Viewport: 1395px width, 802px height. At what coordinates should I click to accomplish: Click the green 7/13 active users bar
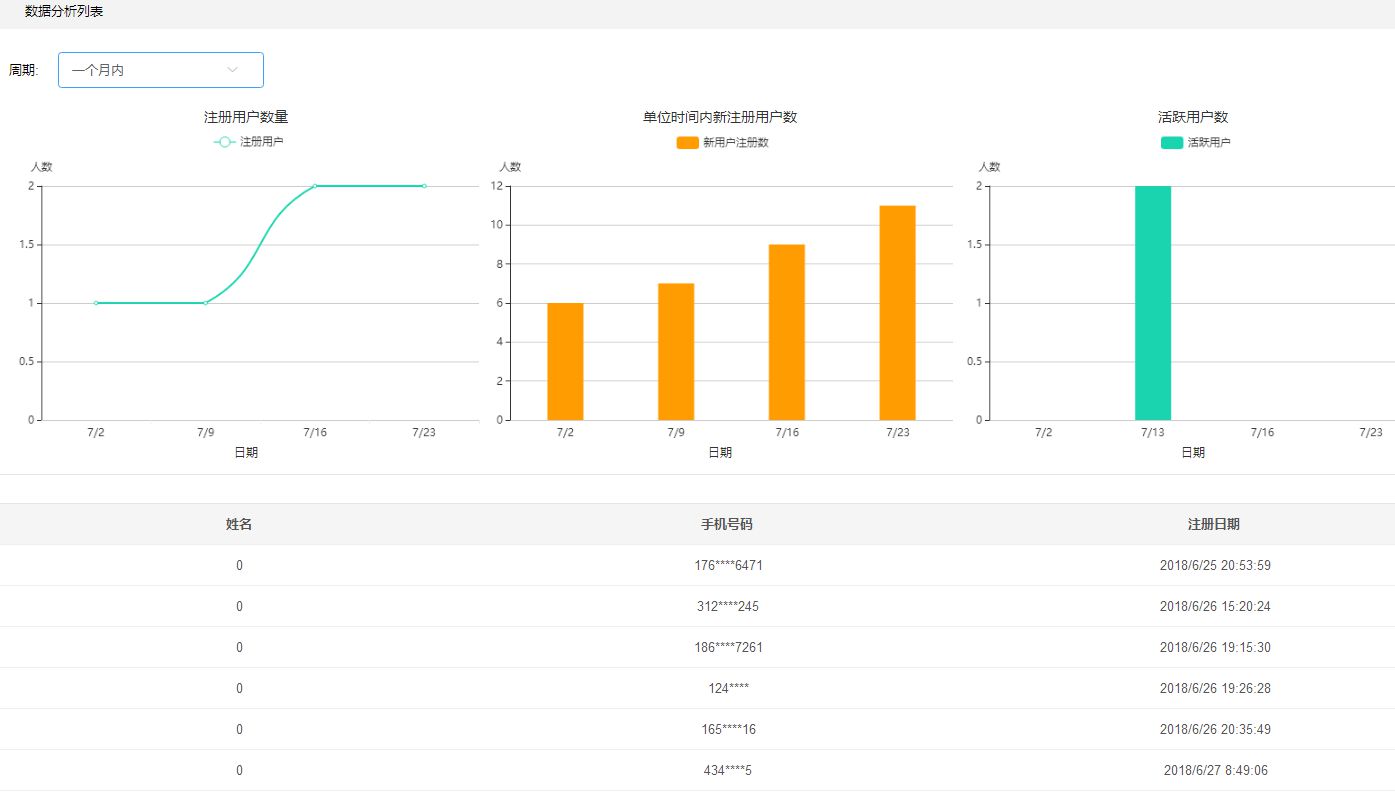[x=1152, y=302]
